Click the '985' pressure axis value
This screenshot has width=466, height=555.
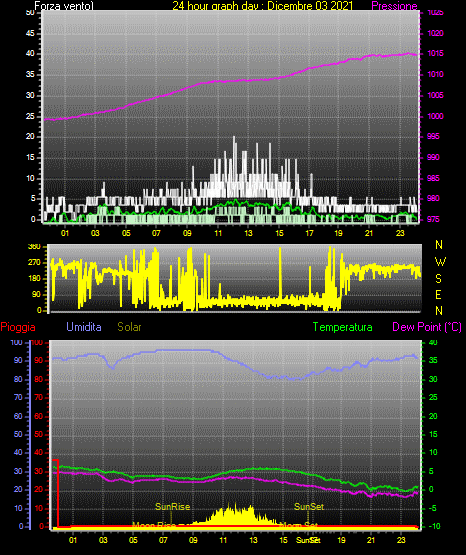[434, 178]
